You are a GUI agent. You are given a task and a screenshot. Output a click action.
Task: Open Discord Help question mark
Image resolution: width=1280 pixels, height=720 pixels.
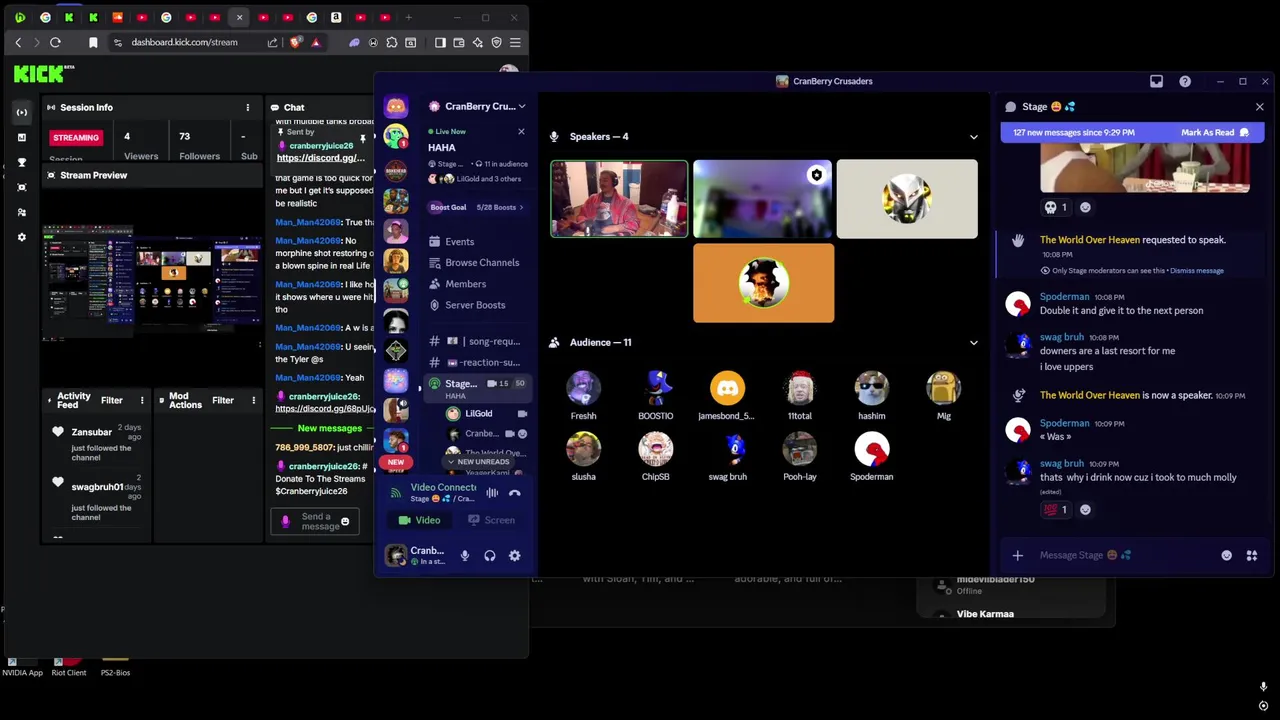[x=1185, y=82]
